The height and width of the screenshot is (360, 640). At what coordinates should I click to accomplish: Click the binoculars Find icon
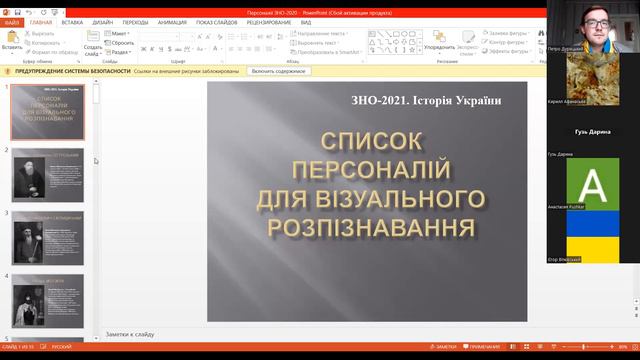click(541, 33)
